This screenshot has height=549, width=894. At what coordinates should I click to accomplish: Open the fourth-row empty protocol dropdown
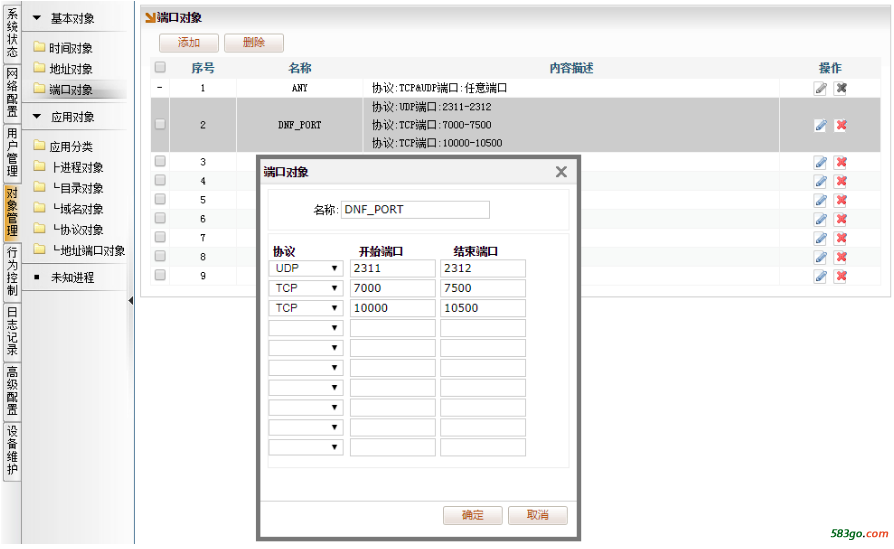point(306,328)
